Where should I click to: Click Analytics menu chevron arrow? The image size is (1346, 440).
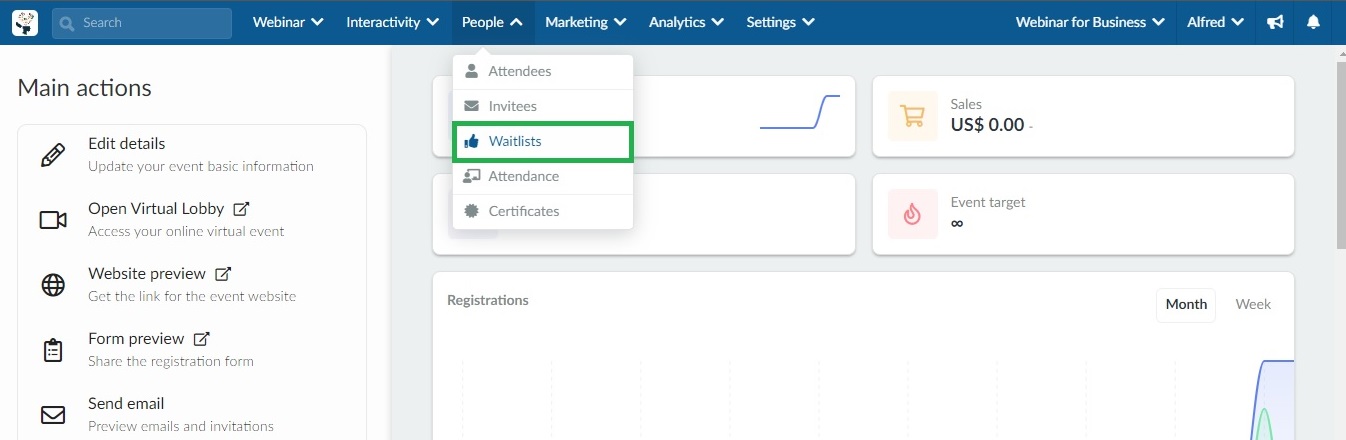click(718, 22)
